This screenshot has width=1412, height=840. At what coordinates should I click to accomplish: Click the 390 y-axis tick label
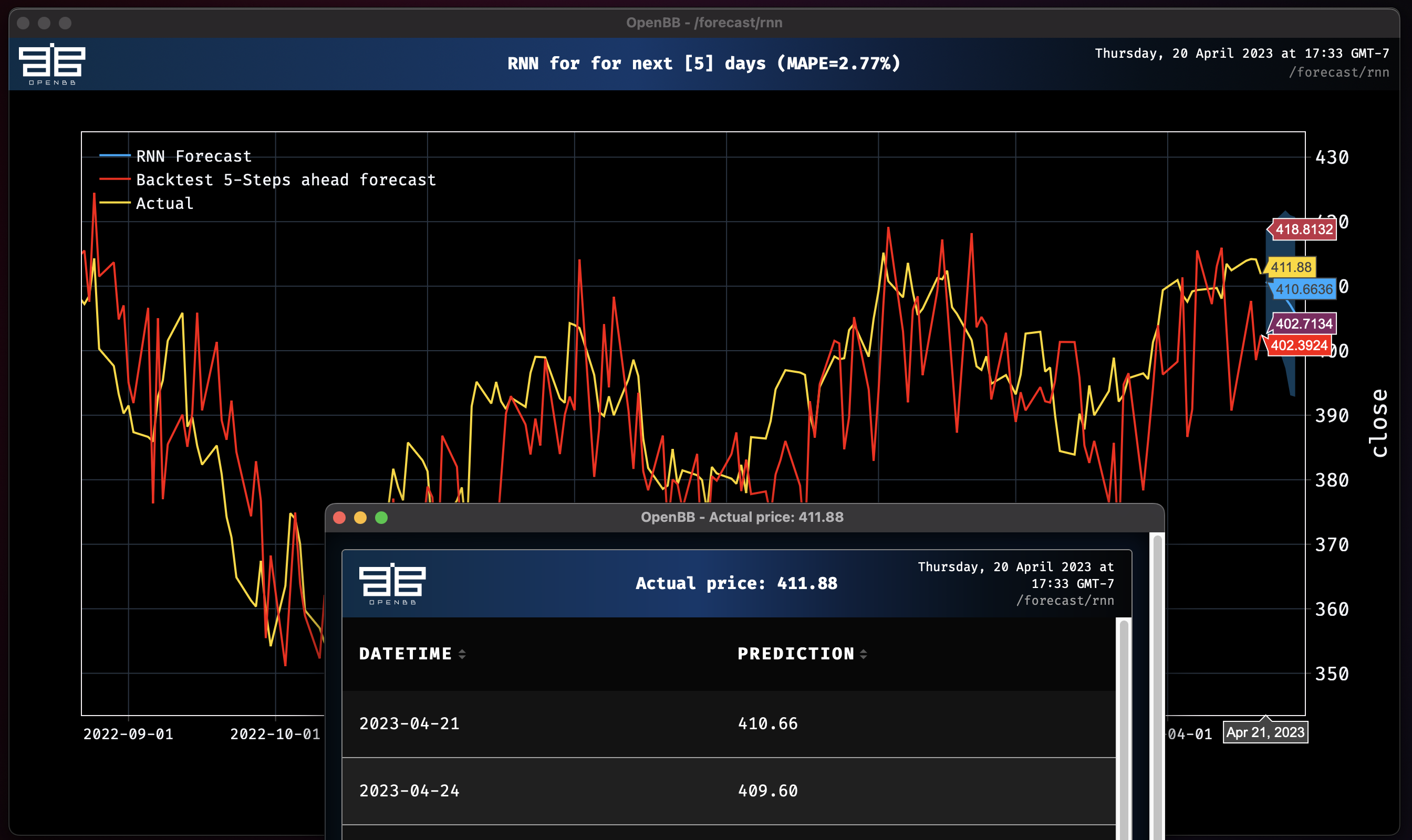point(1332,415)
